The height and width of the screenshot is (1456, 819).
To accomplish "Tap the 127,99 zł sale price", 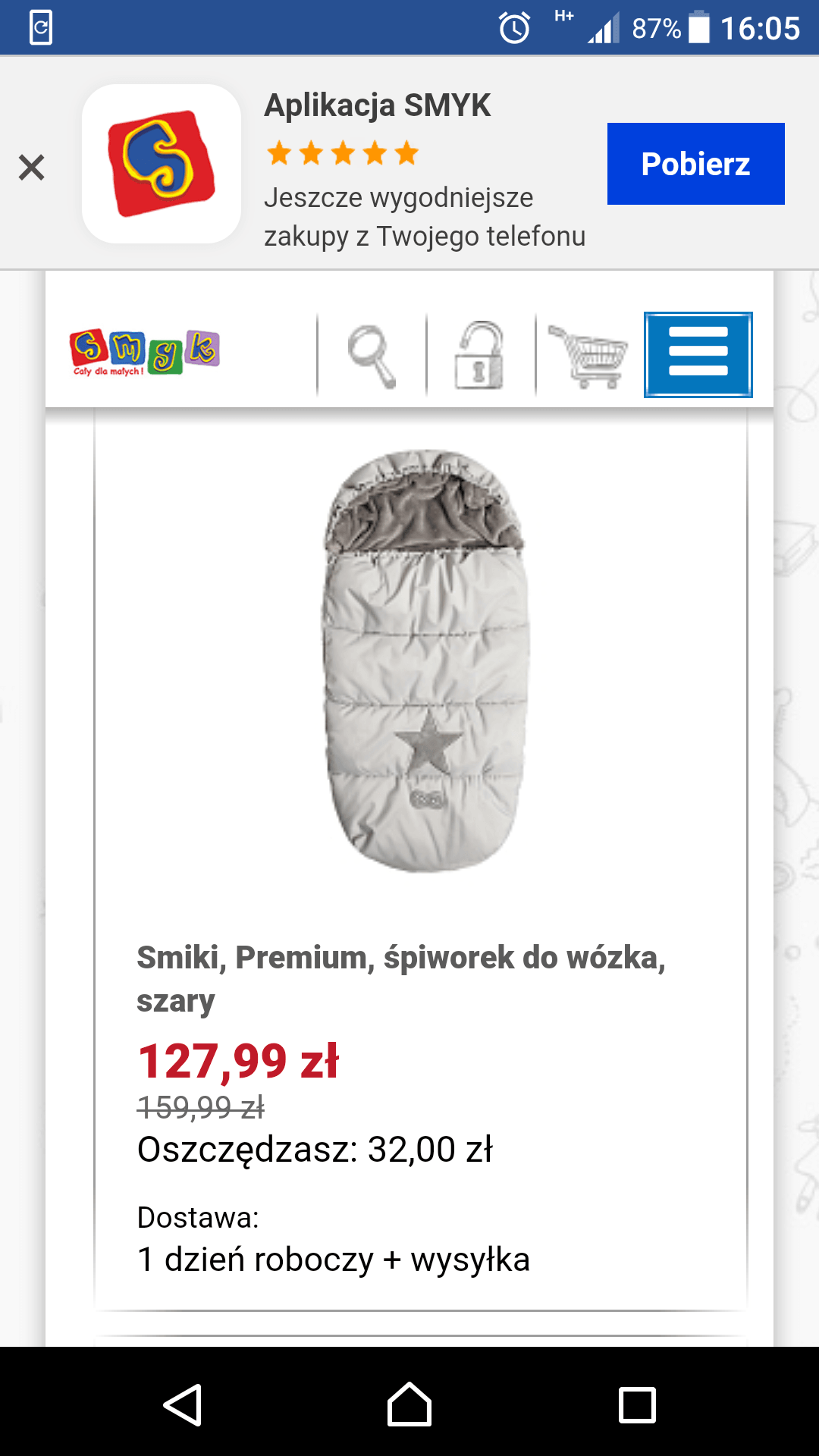I will [238, 1060].
